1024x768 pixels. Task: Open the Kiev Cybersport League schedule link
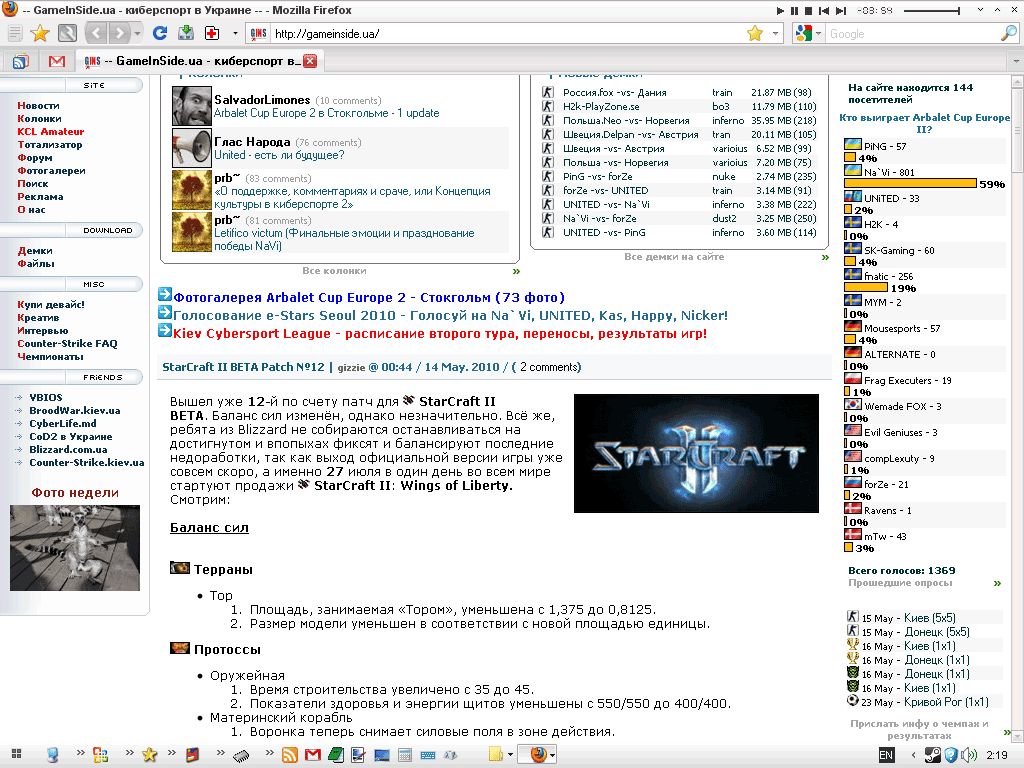pos(440,334)
